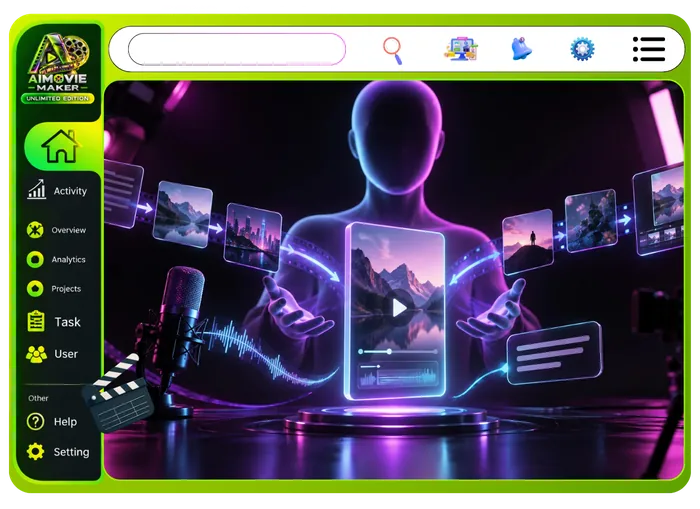Click the Analytics circle icon
Viewport: 700px width, 509px height.
click(35, 259)
